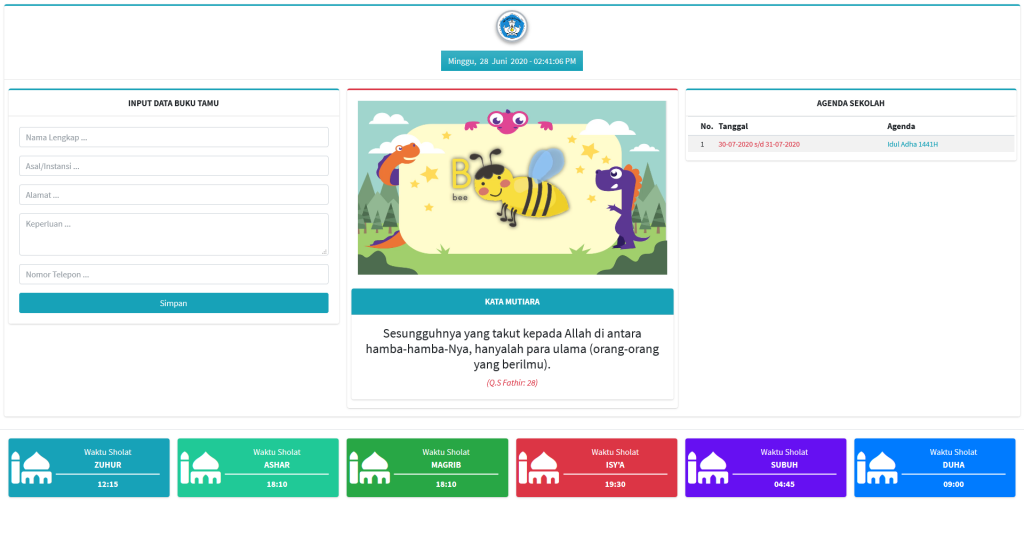This screenshot has height=536, width=1024.
Task: Click the Q.S Fathir: 28 citation
Action: pyautogui.click(x=512, y=383)
